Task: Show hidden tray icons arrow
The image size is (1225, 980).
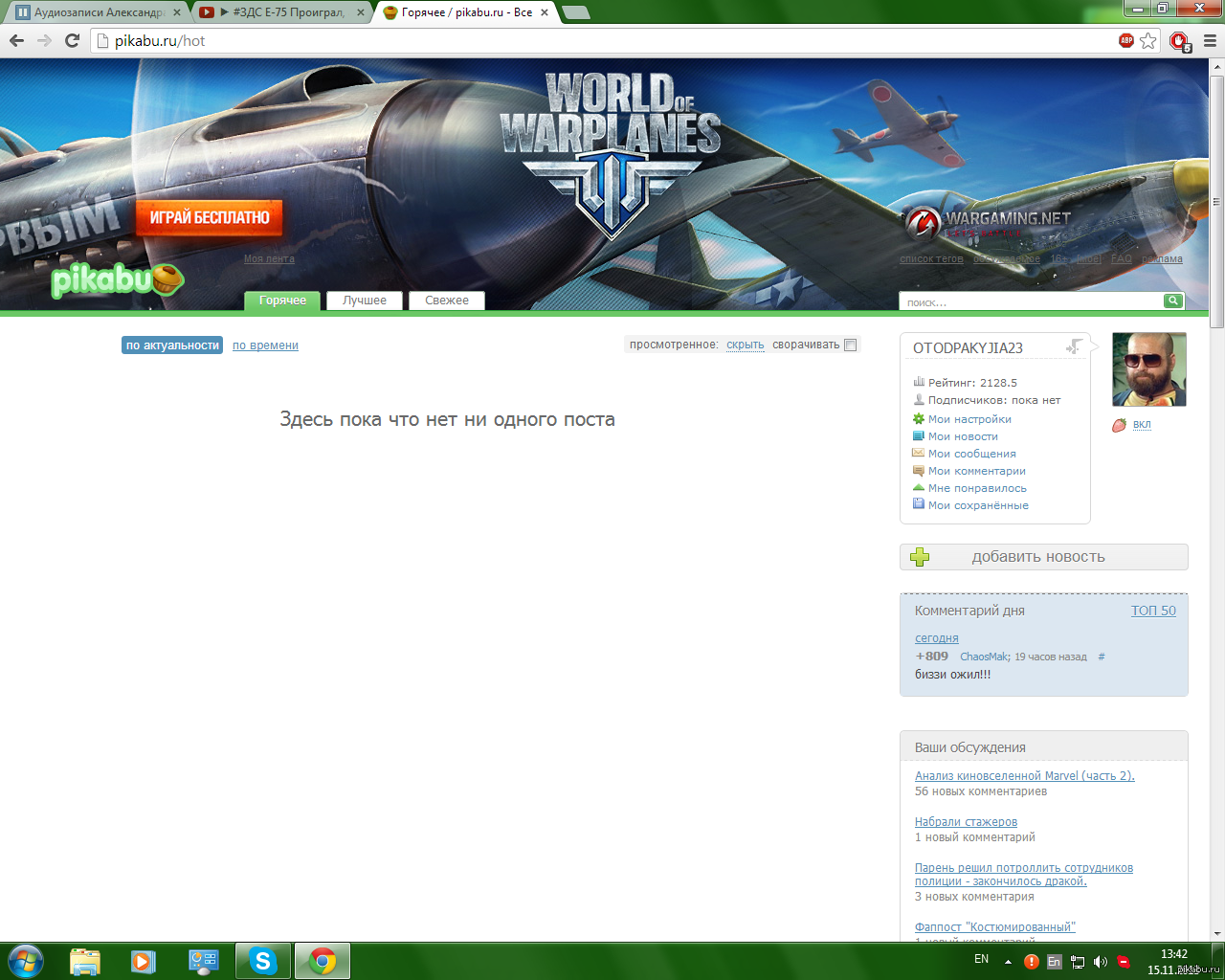Action: (x=1008, y=962)
